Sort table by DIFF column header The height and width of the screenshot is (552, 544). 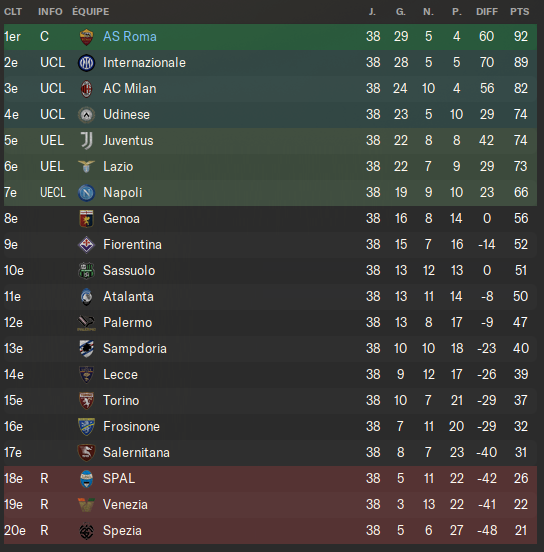tap(487, 12)
